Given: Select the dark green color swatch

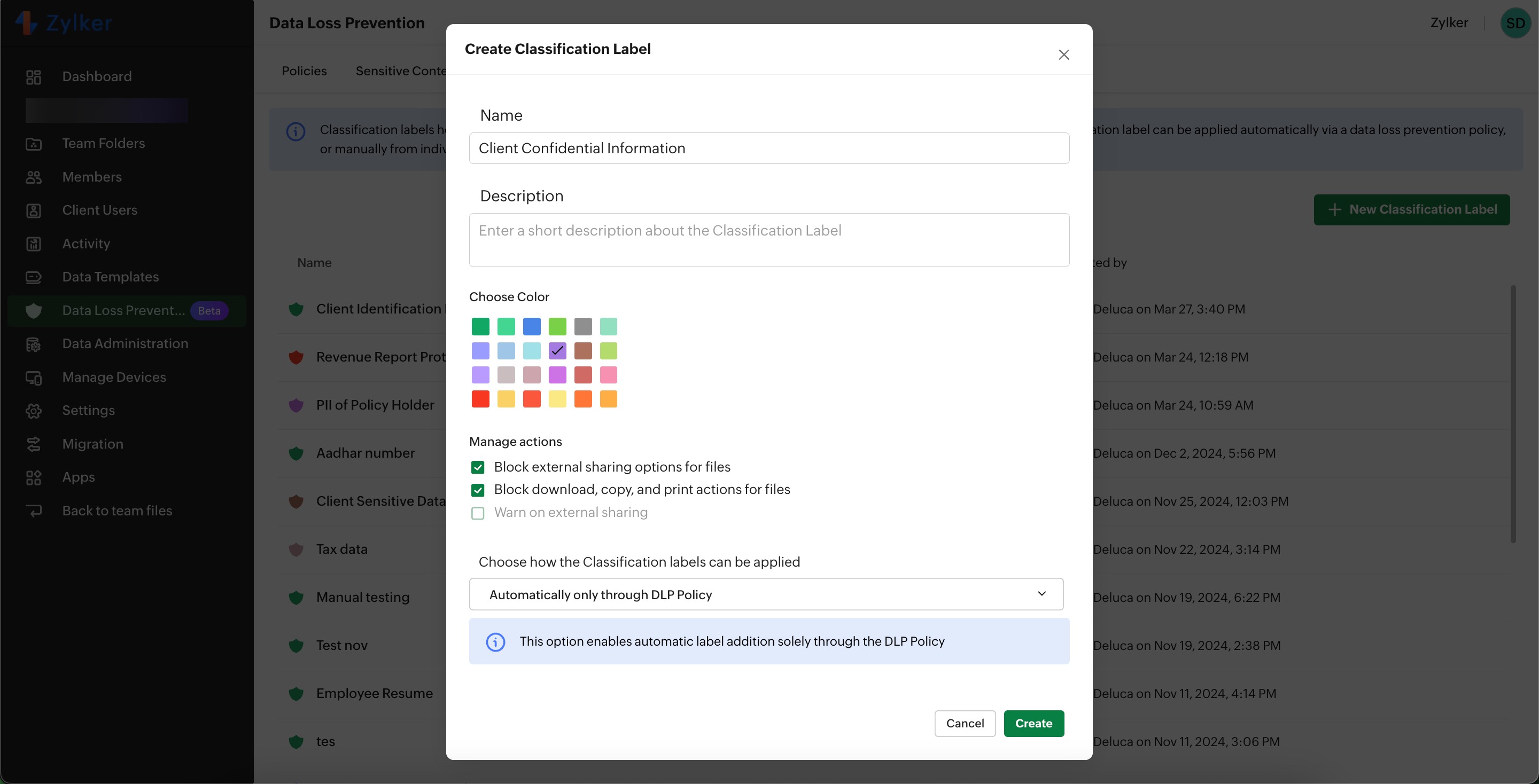Looking at the screenshot, I should (x=480, y=327).
